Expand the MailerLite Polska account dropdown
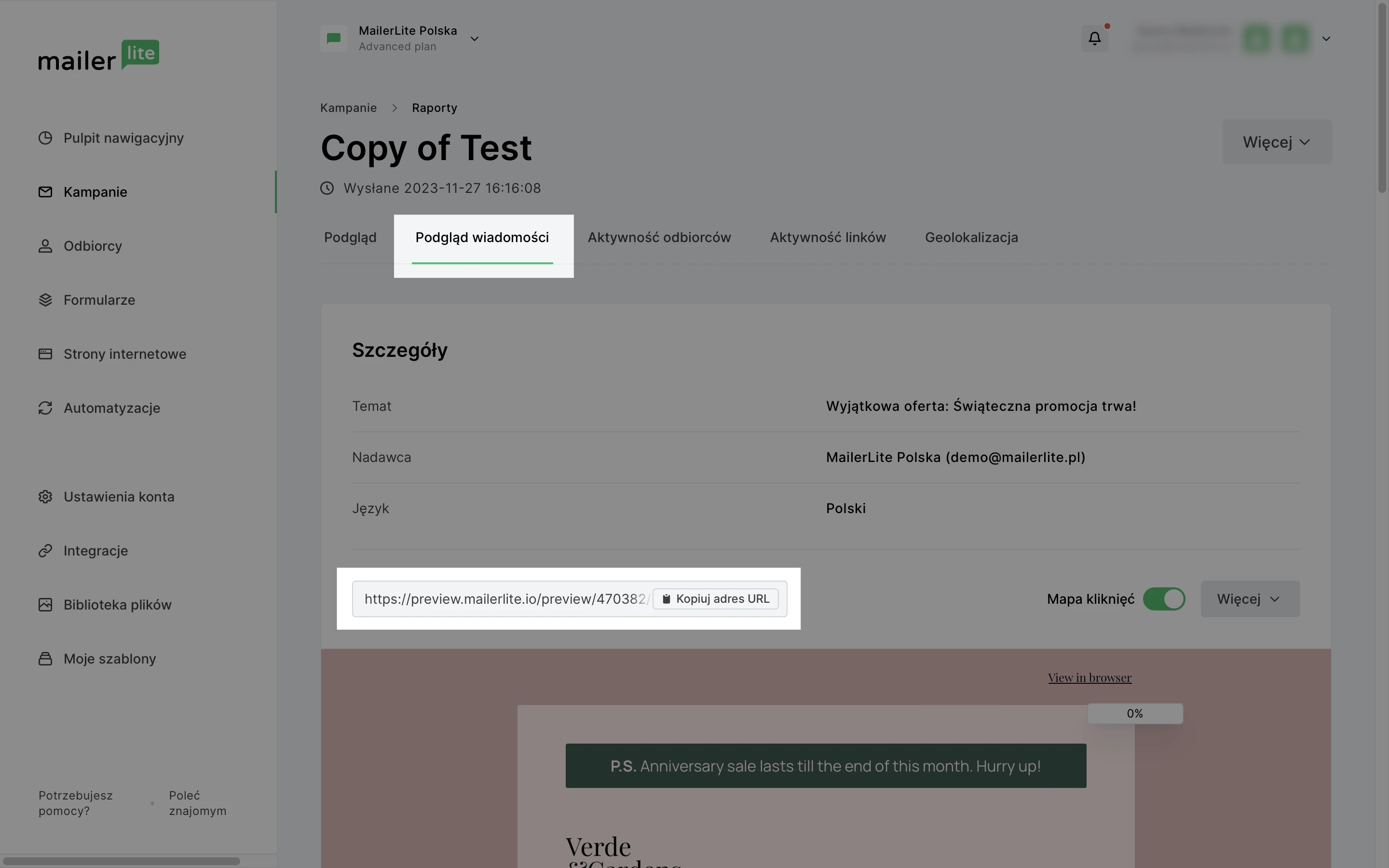The image size is (1389, 868). [474, 39]
